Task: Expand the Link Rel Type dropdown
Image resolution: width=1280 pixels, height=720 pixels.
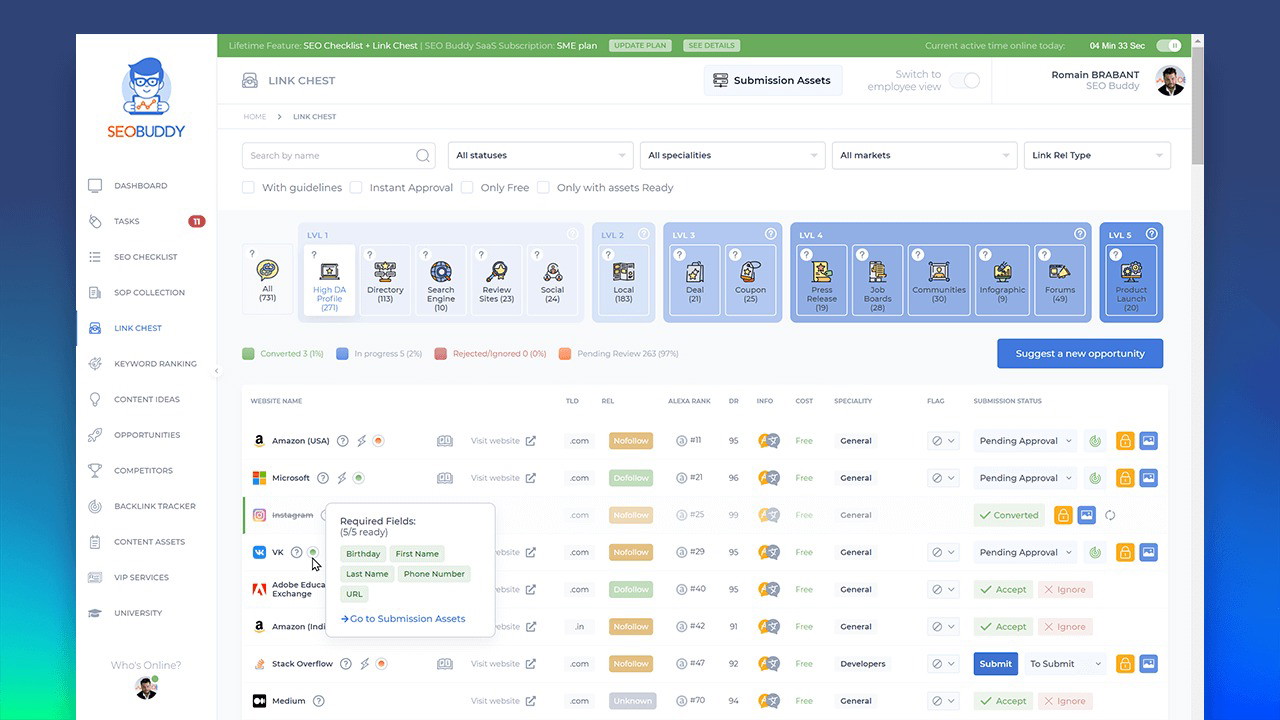Action: pyautogui.click(x=1097, y=156)
